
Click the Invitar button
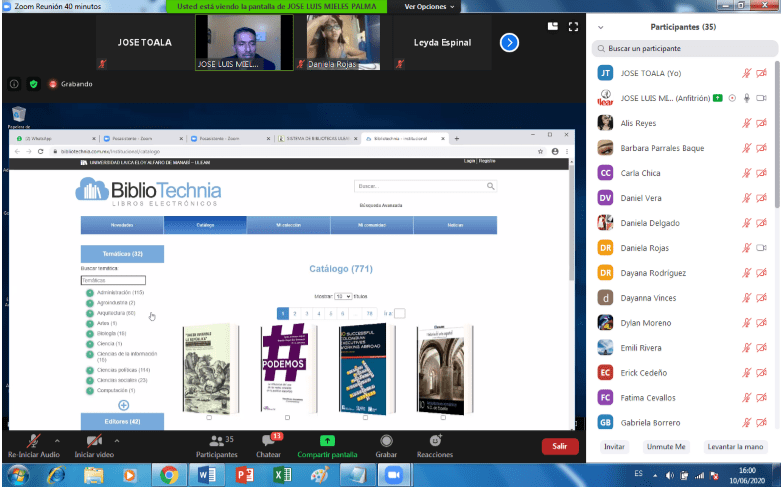[x=614, y=447]
